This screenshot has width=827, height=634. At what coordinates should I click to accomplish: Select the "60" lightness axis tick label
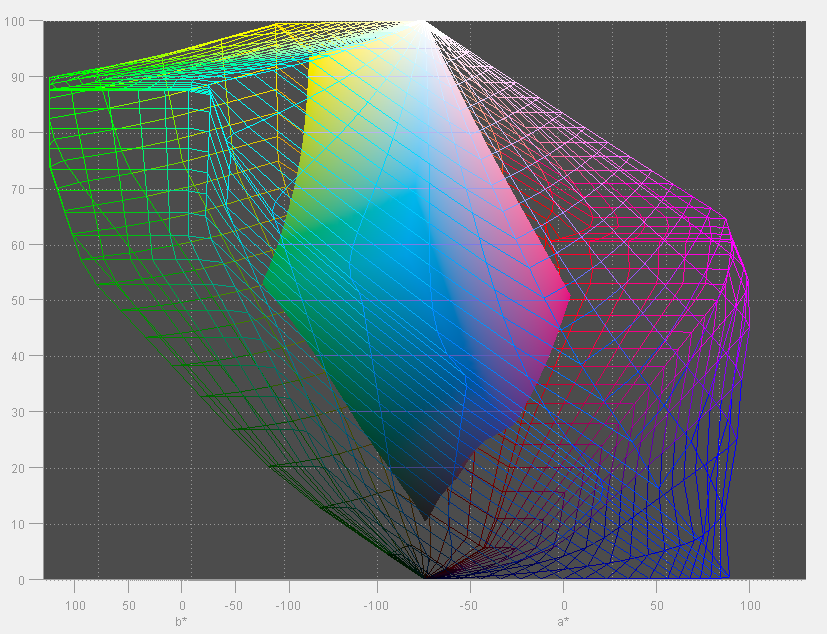click(18, 245)
